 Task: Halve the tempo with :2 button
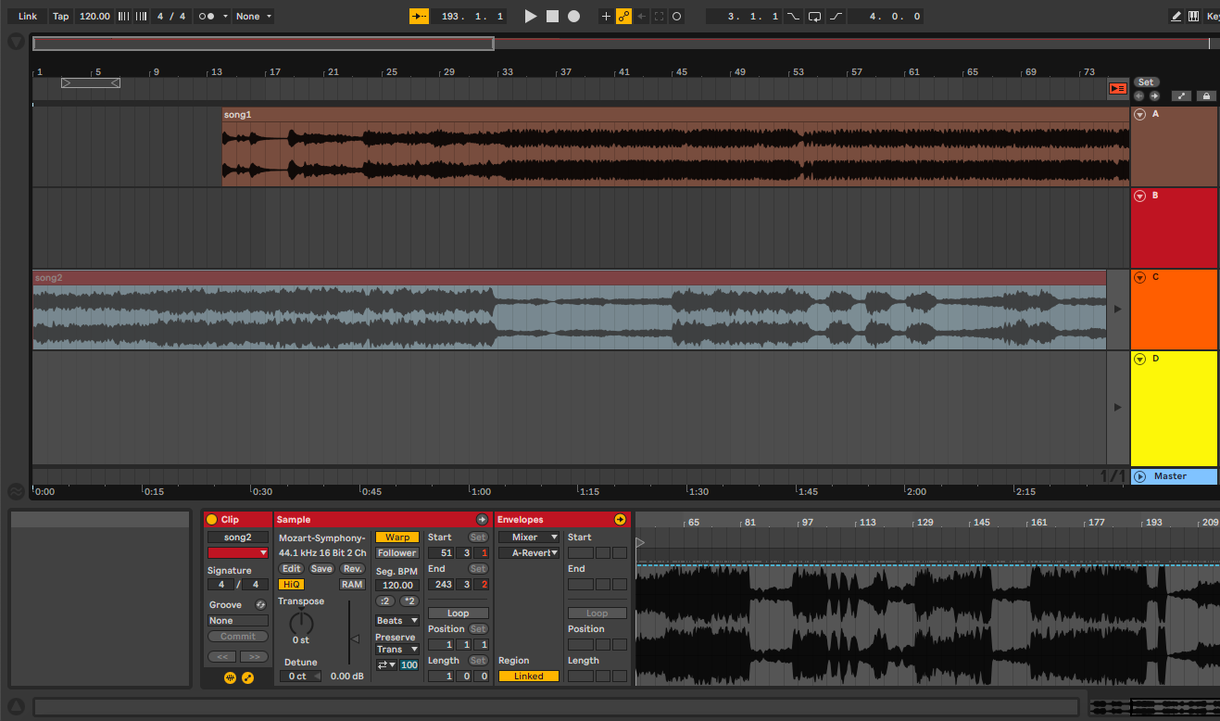coord(385,601)
